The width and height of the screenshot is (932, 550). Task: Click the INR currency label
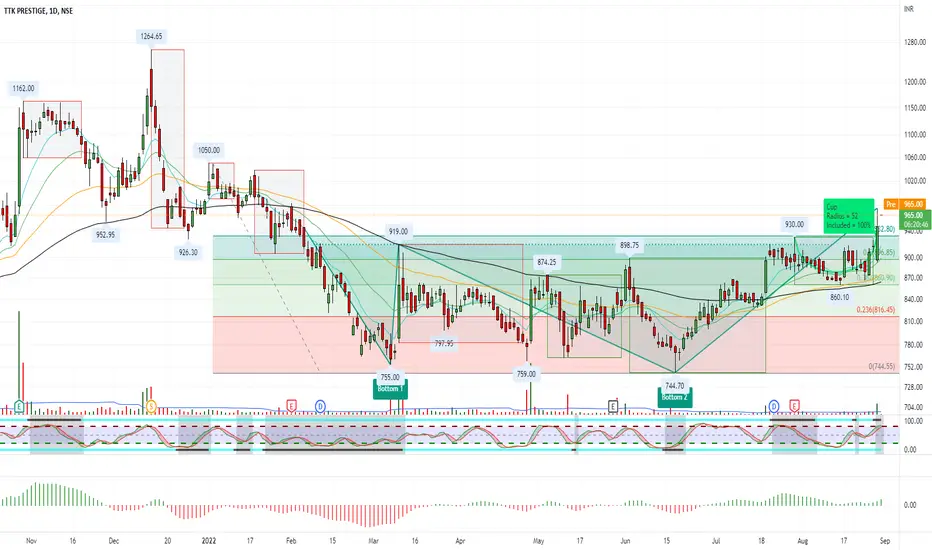coord(909,9)
